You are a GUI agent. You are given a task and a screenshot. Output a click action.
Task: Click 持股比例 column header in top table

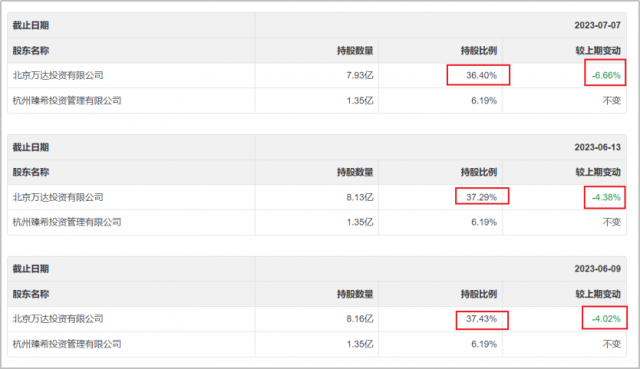479,51
